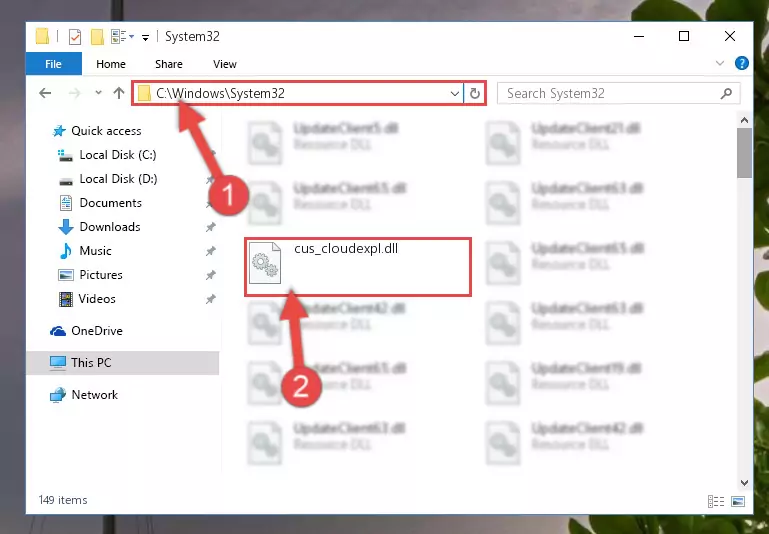Viewport: 769px width, 534px height.
Task: Click the address bar path C:\Windows\System32
Action: [220, 93]
